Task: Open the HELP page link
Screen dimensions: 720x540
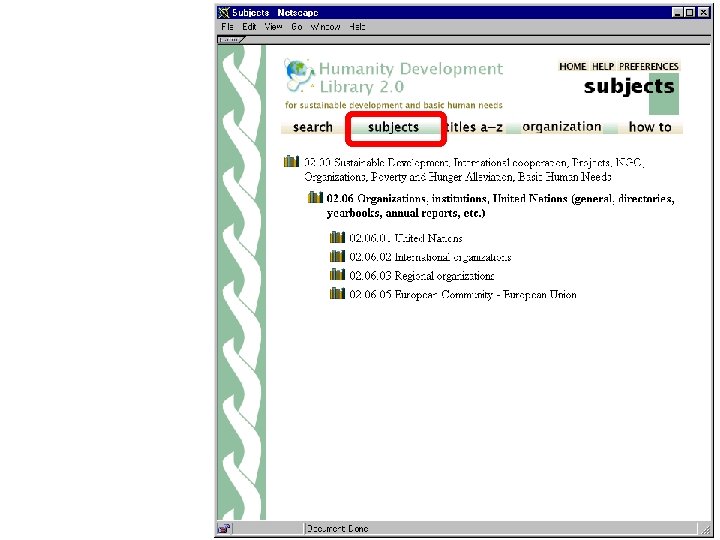Action: (x=603, y=67)
